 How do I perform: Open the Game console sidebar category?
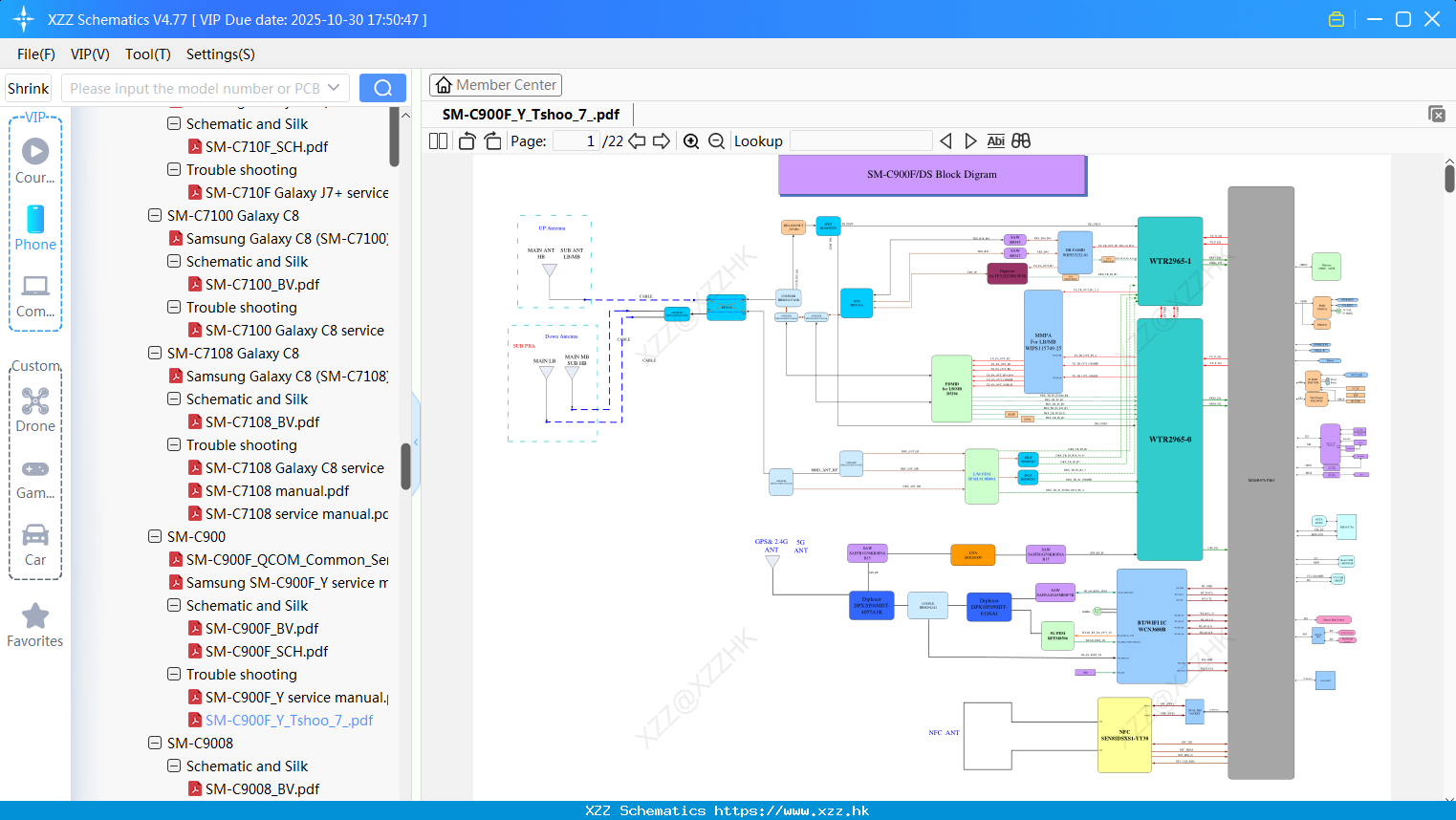(x=35, y=478)
